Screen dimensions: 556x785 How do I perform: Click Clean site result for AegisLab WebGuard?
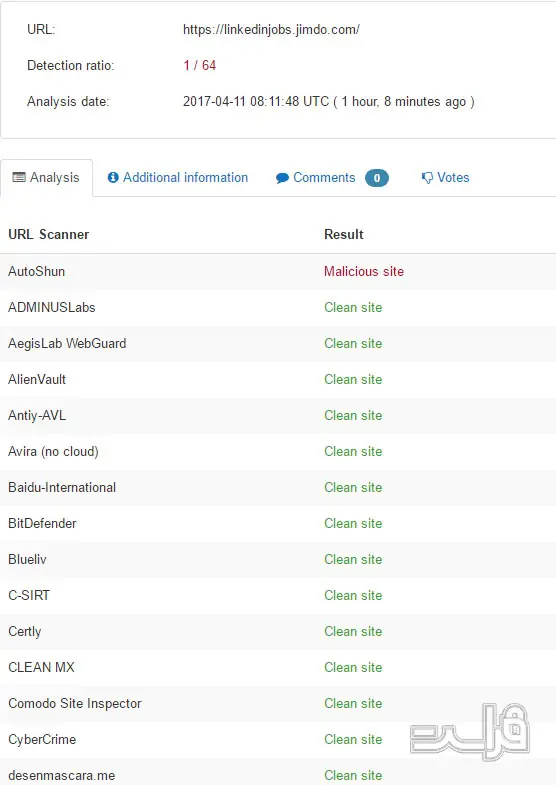(x=353, y=343)
